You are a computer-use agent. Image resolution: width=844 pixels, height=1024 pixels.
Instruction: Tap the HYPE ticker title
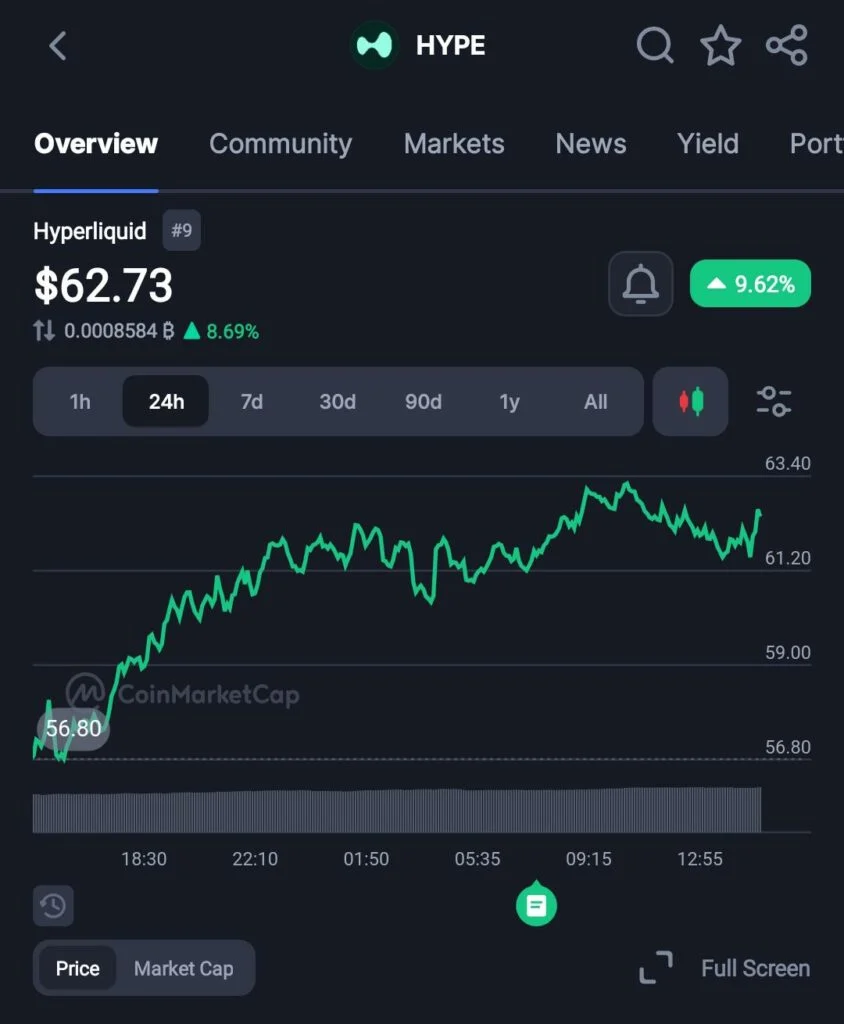pos(450,46)
